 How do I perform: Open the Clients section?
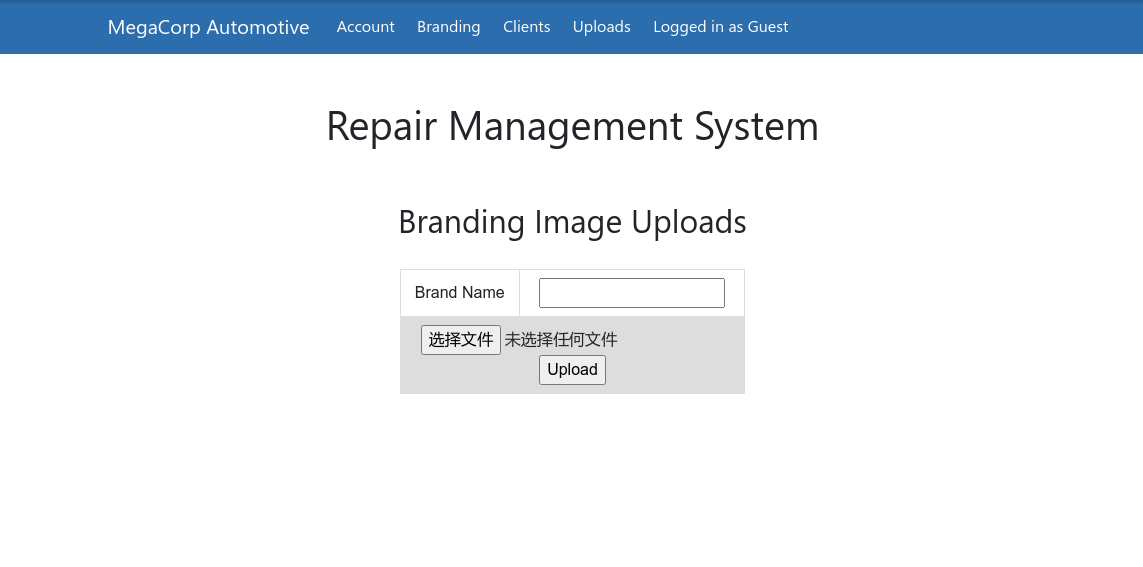[x=526, y=27]
